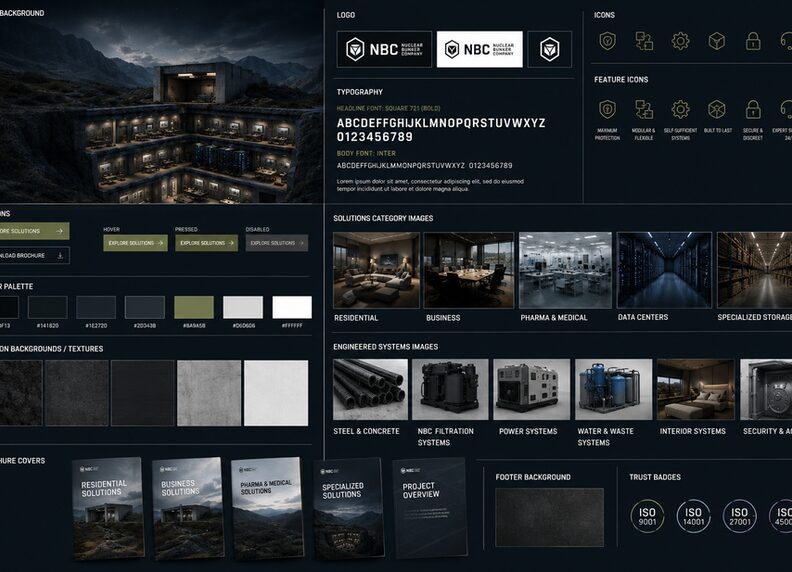Pick the #1E2720 color swatch
792x572 pixels.
(x=96, y=307)
